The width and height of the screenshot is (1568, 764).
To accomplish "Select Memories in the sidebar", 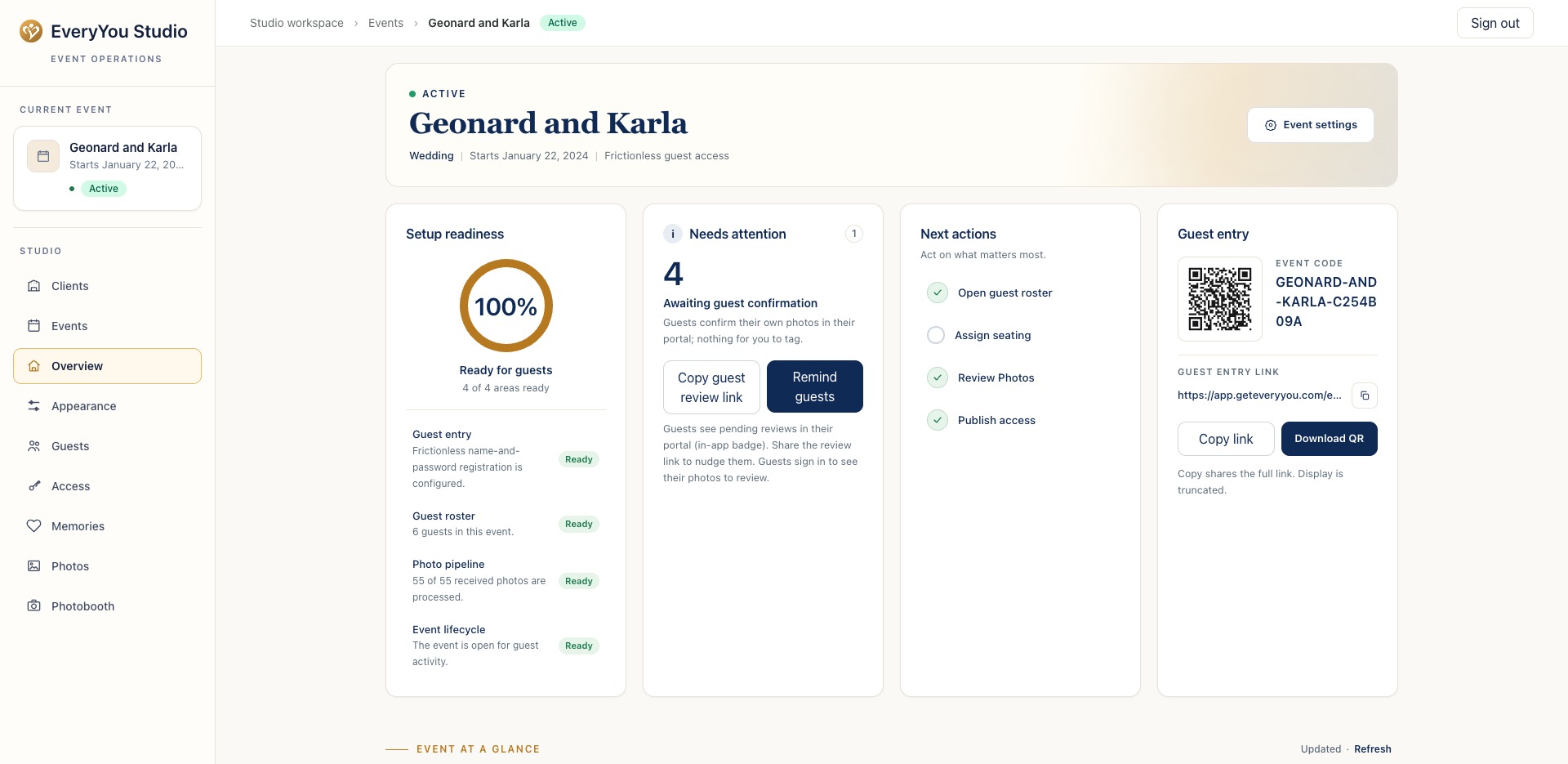I will (107, 526).
